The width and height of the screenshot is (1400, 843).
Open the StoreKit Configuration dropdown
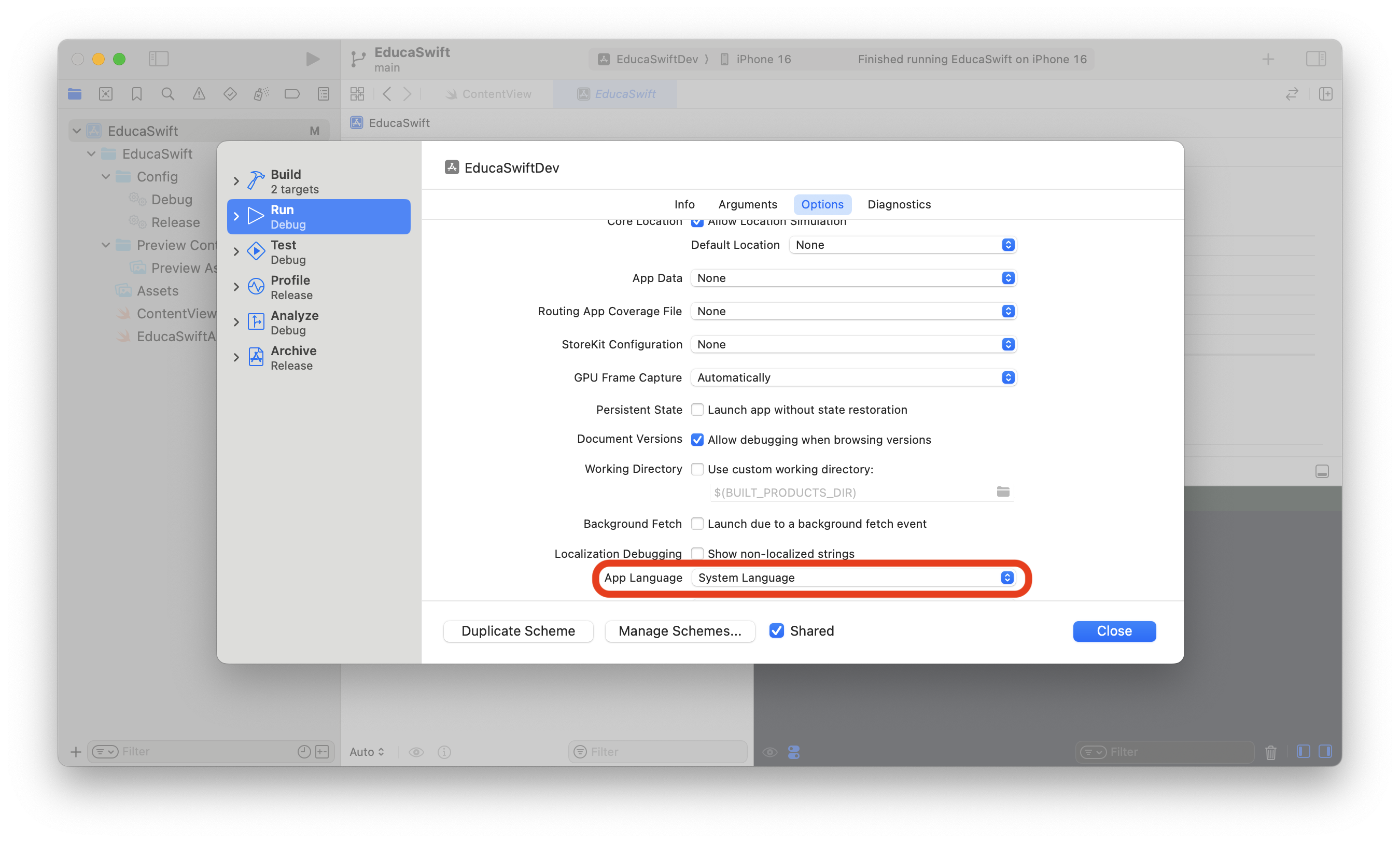(x=853, y=344)
